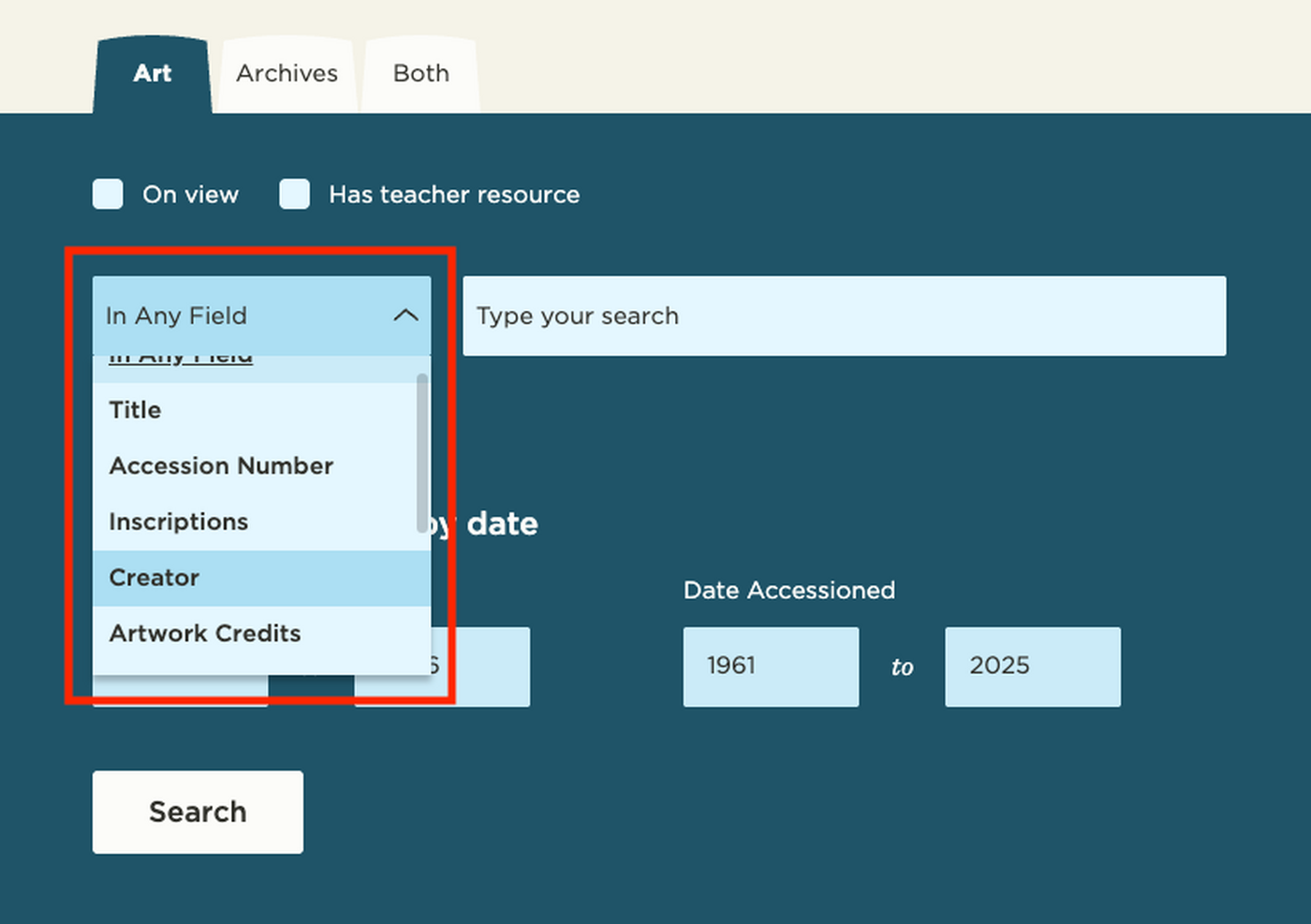1311x924 pixels.
Task: Select Title from the field dropdown
Action: tap(134, 410)
